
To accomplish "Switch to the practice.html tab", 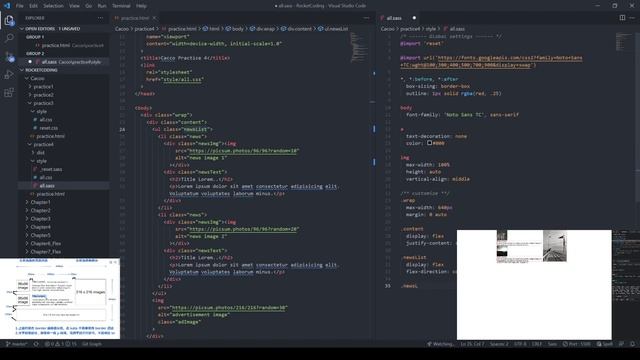I will (135, 18).
